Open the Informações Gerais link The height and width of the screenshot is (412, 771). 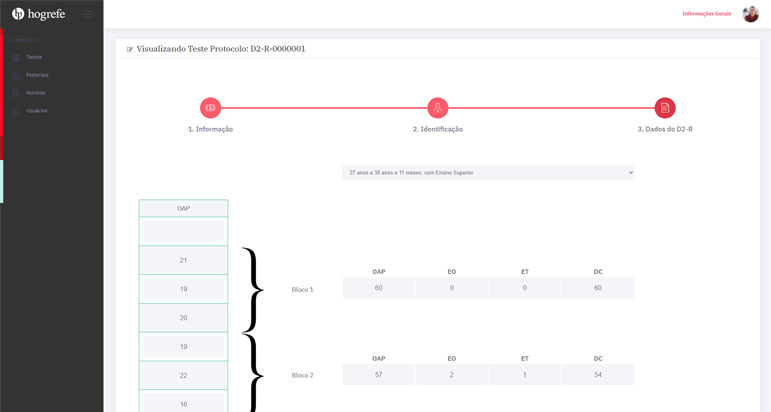706,14
